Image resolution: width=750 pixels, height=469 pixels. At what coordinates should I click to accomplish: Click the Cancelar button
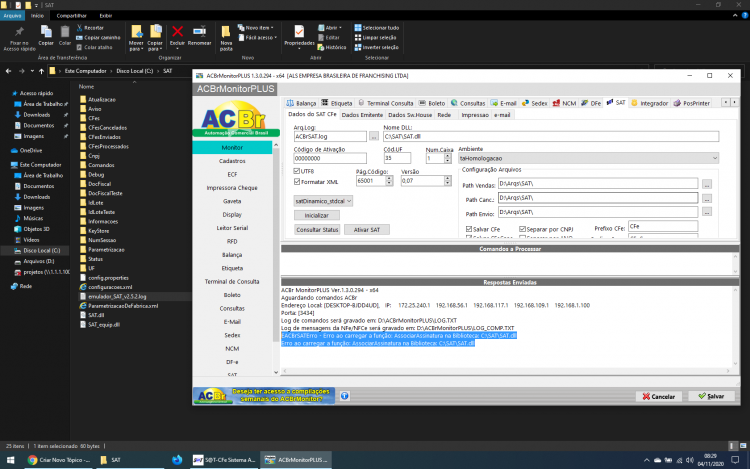[659, 396]
